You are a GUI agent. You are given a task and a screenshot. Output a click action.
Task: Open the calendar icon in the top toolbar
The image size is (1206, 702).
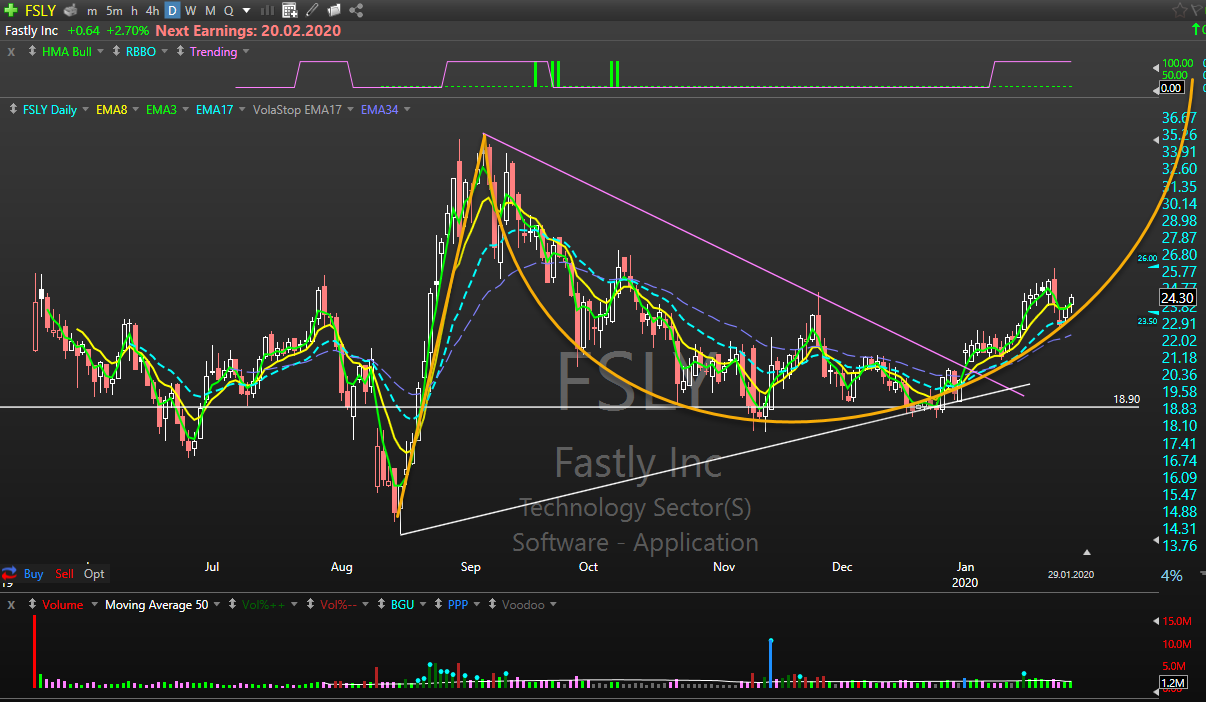coord(289,11)
